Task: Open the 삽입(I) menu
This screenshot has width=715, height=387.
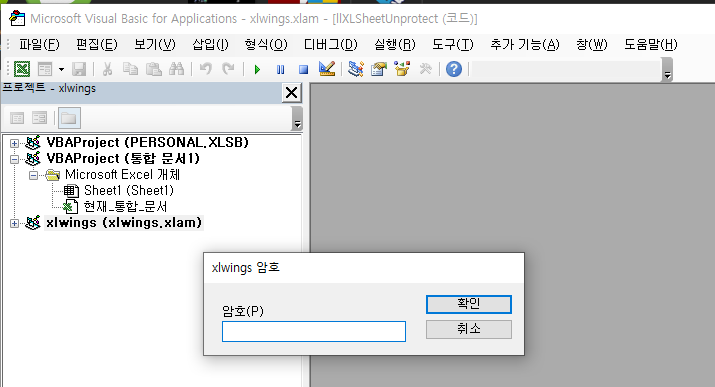Action: click(x=210, y=45)
